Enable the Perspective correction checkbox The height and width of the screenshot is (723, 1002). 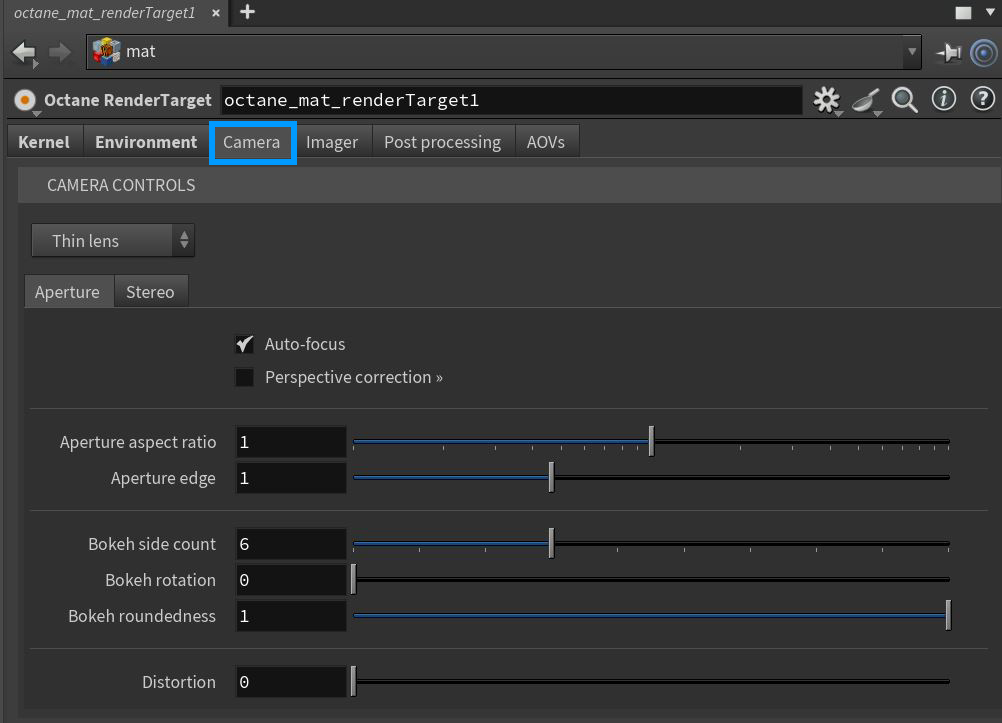point(244,377)
